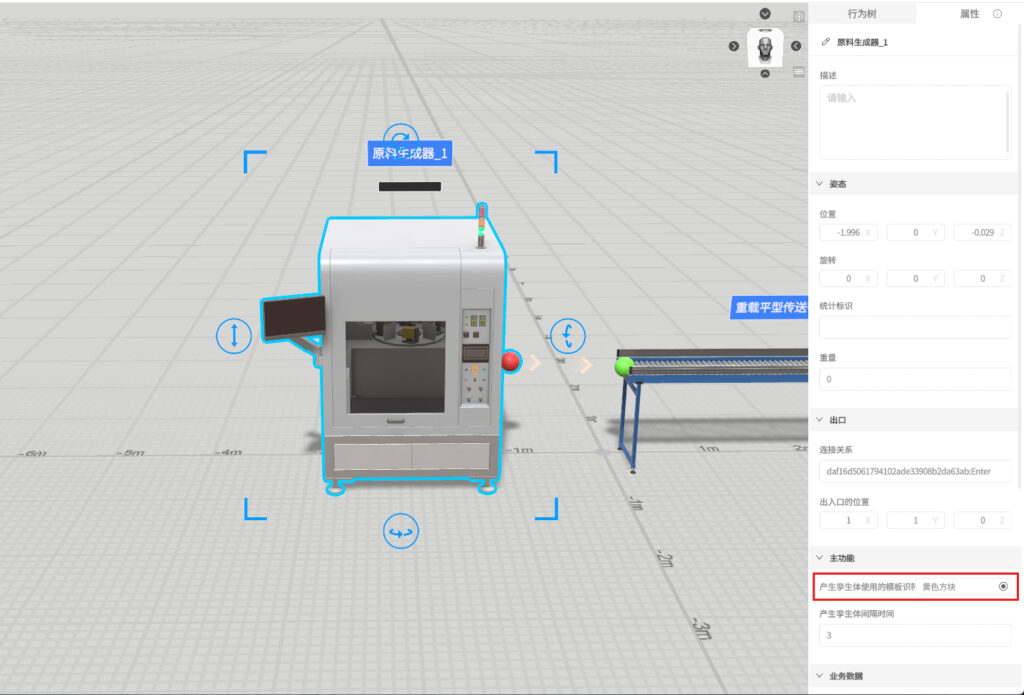Edit the 出入口的位置 Y field

click(x=915, y=520)
